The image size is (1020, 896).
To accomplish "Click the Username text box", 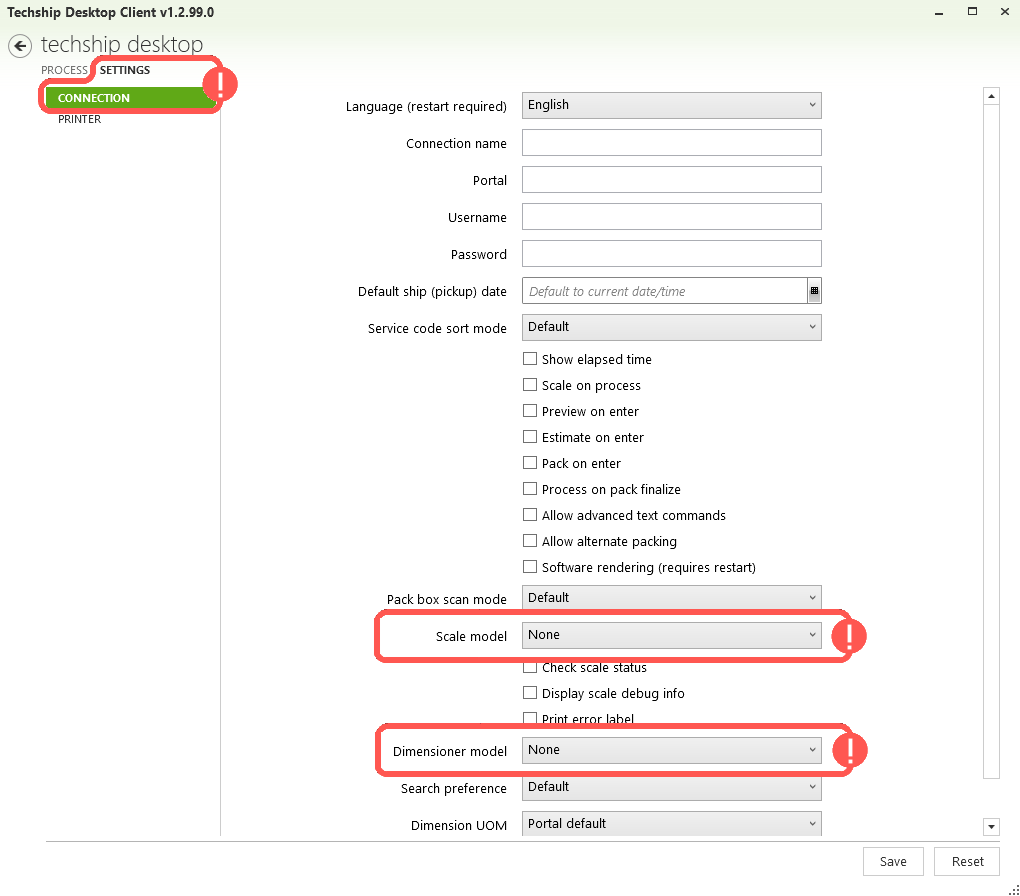I will click(671, 217).
